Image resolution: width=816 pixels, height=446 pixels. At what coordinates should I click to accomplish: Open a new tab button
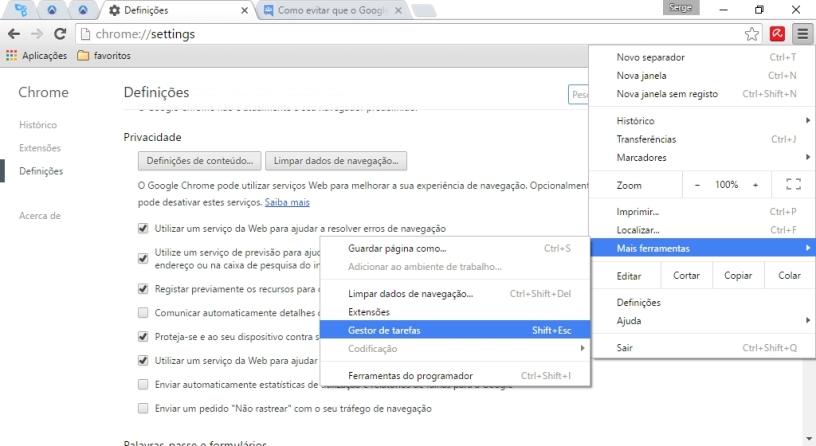pos(424,10)
